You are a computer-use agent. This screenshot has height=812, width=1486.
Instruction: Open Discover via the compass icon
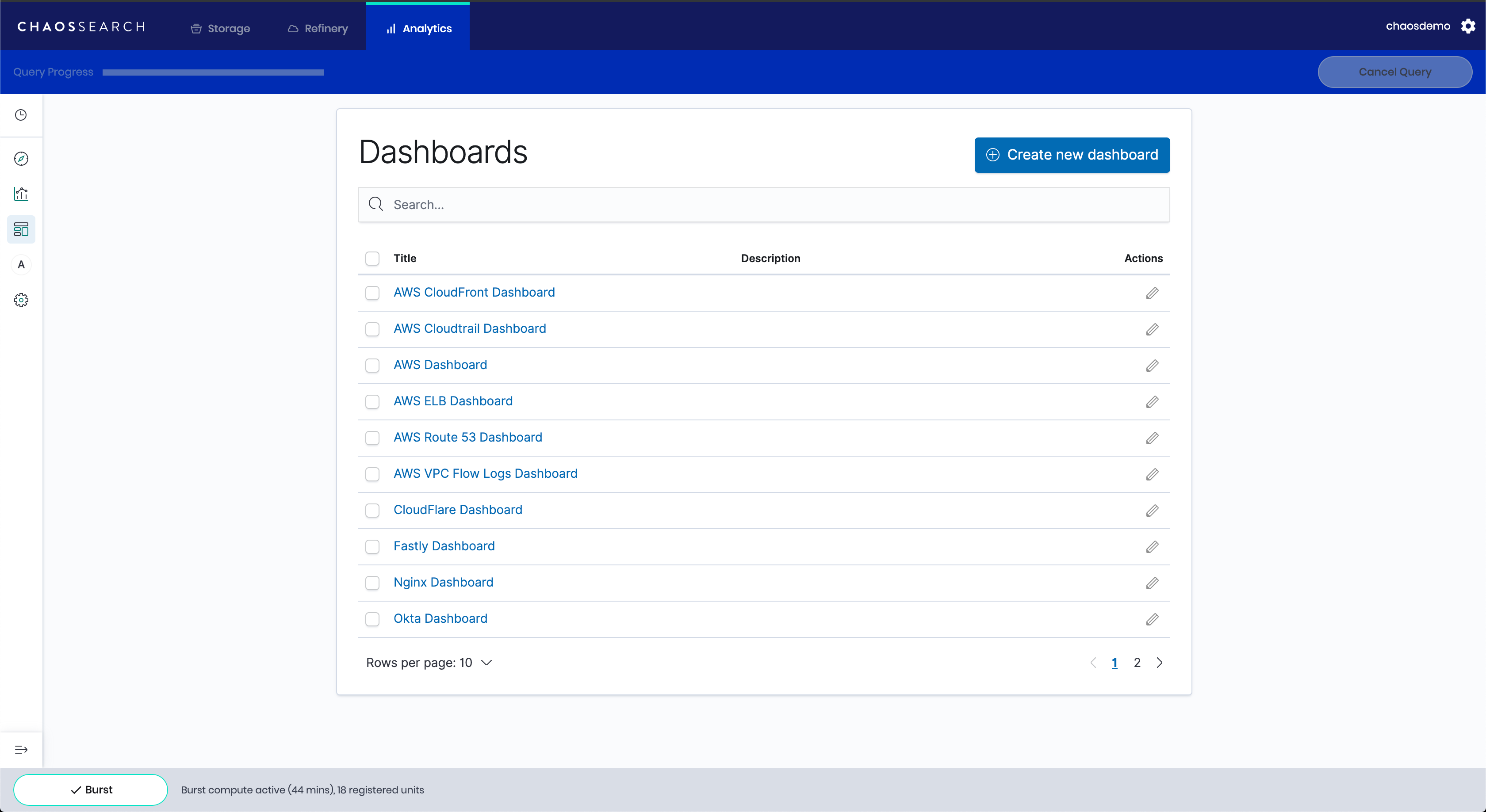coord(21,159)
